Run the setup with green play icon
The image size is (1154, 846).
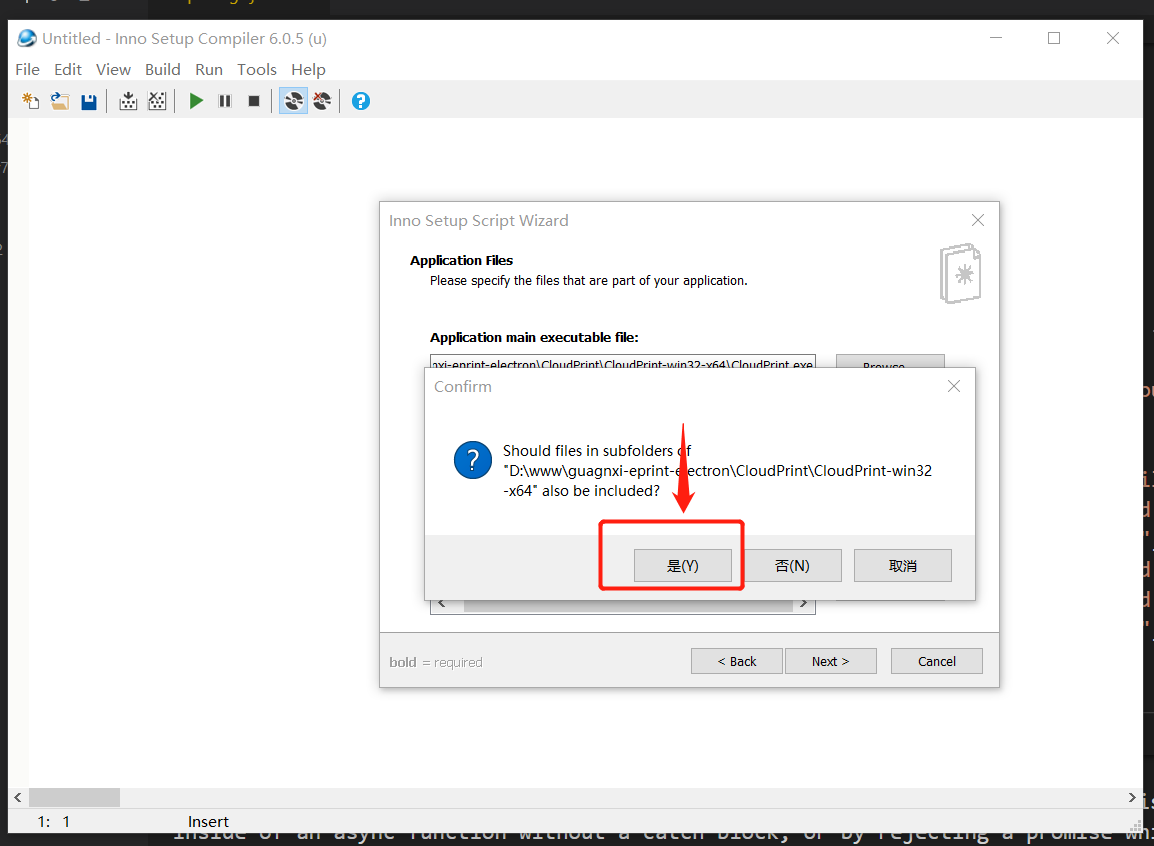tap(196, 102)
